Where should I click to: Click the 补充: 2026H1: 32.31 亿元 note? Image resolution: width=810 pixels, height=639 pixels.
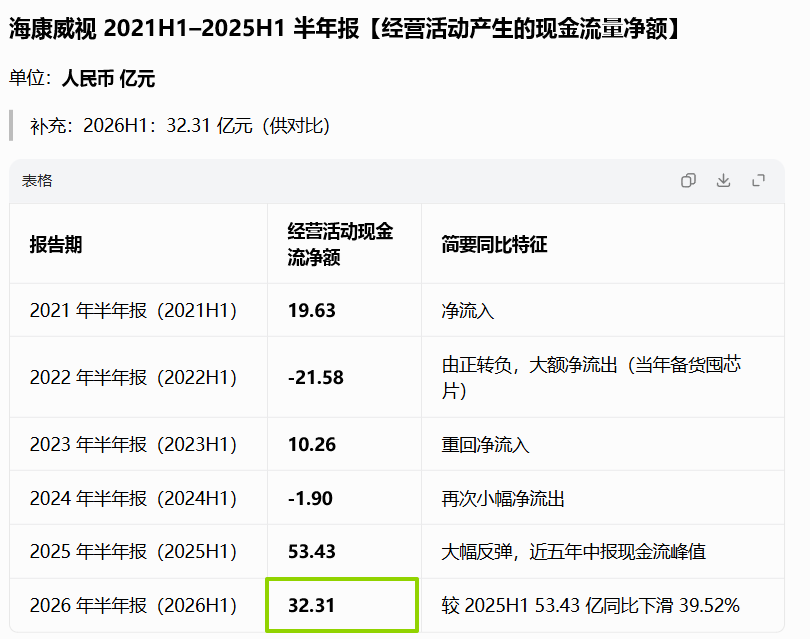(x=180, y=126)
